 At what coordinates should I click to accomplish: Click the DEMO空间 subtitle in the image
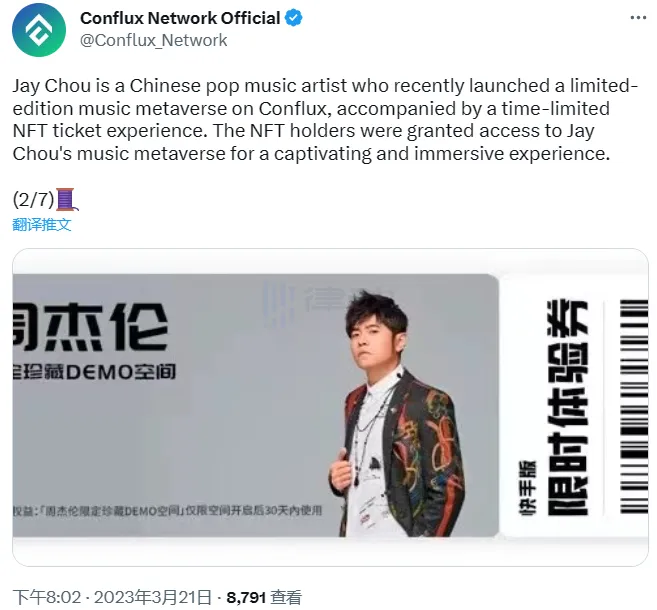point(94,372)
